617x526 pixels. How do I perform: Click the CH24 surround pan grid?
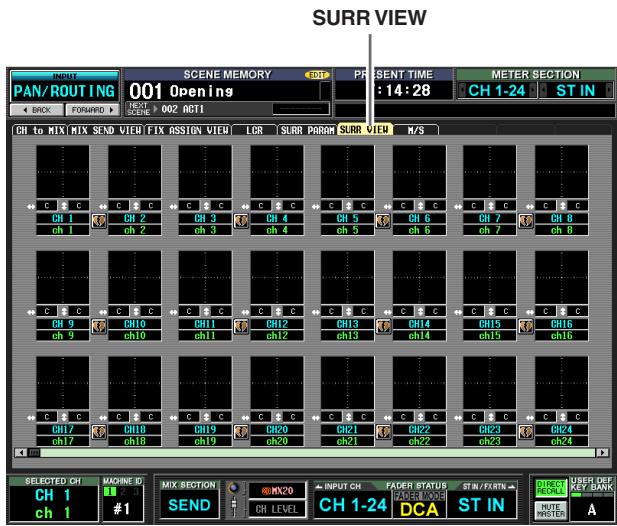point(562,383)
